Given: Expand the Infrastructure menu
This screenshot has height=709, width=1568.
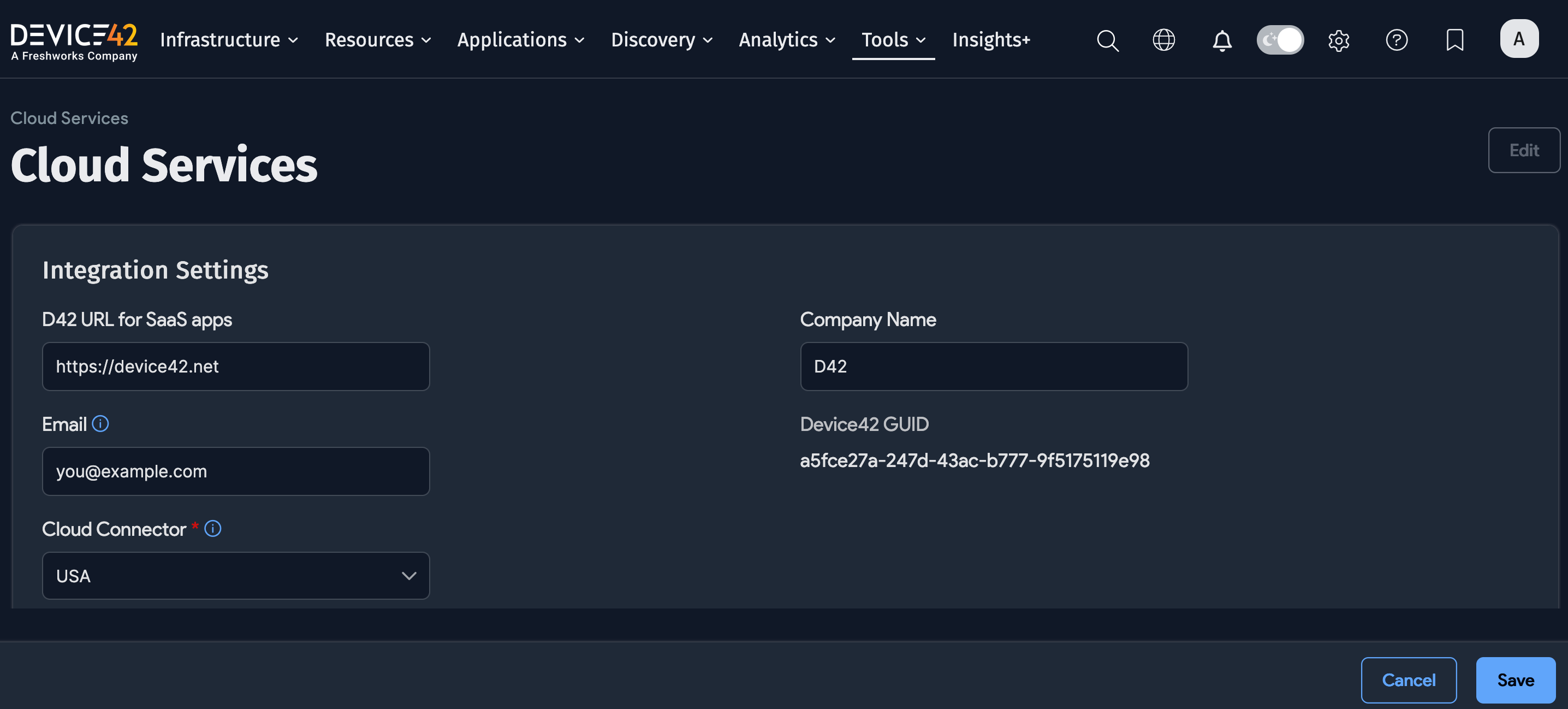Looking at the screenshot, I should 228,40.
